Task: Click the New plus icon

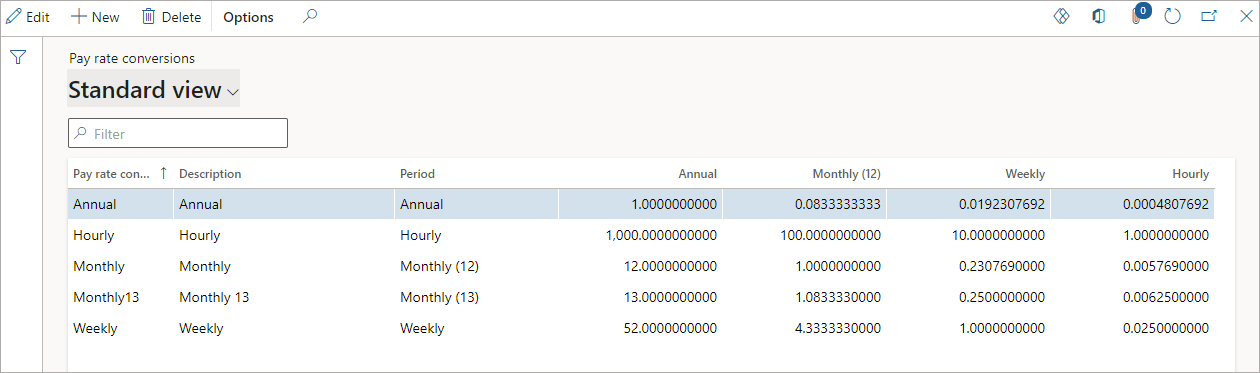Action: coord(78,17)
